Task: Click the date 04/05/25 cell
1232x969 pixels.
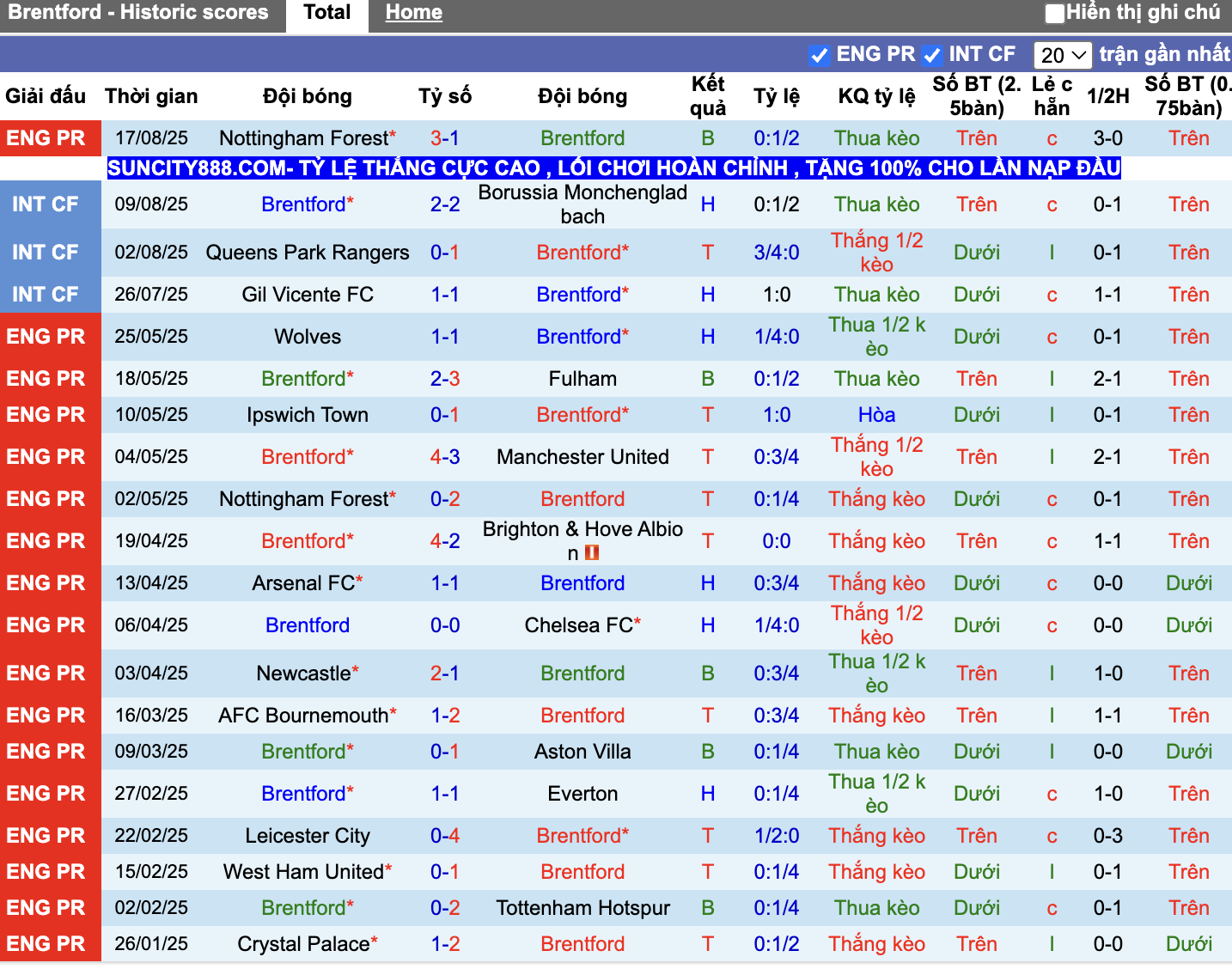Action: pyautogui.click(x=151, y=457)
